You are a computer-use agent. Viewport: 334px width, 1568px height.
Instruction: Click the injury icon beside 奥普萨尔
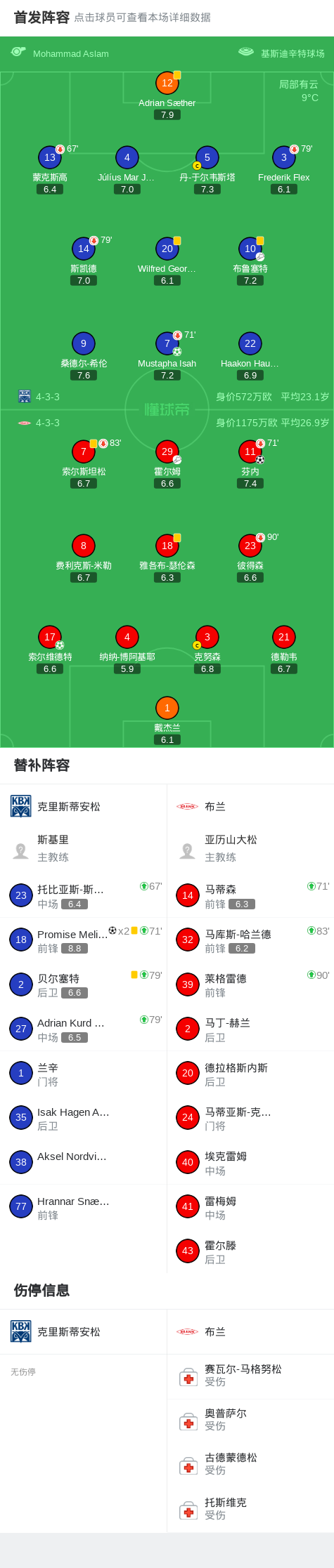tap(188, 1421)
